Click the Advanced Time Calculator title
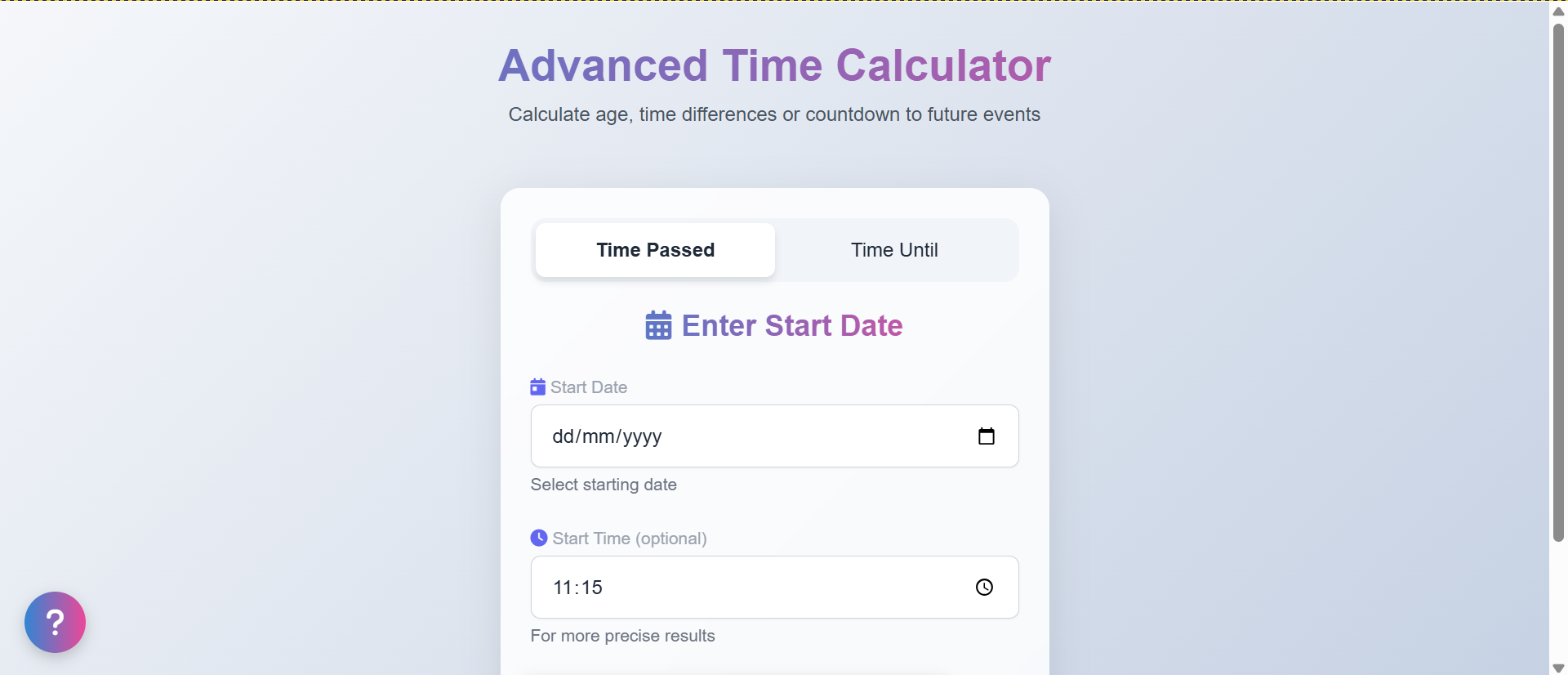Image resolution: width=1568 pixels, height=675 pixels. click(775, 65)
